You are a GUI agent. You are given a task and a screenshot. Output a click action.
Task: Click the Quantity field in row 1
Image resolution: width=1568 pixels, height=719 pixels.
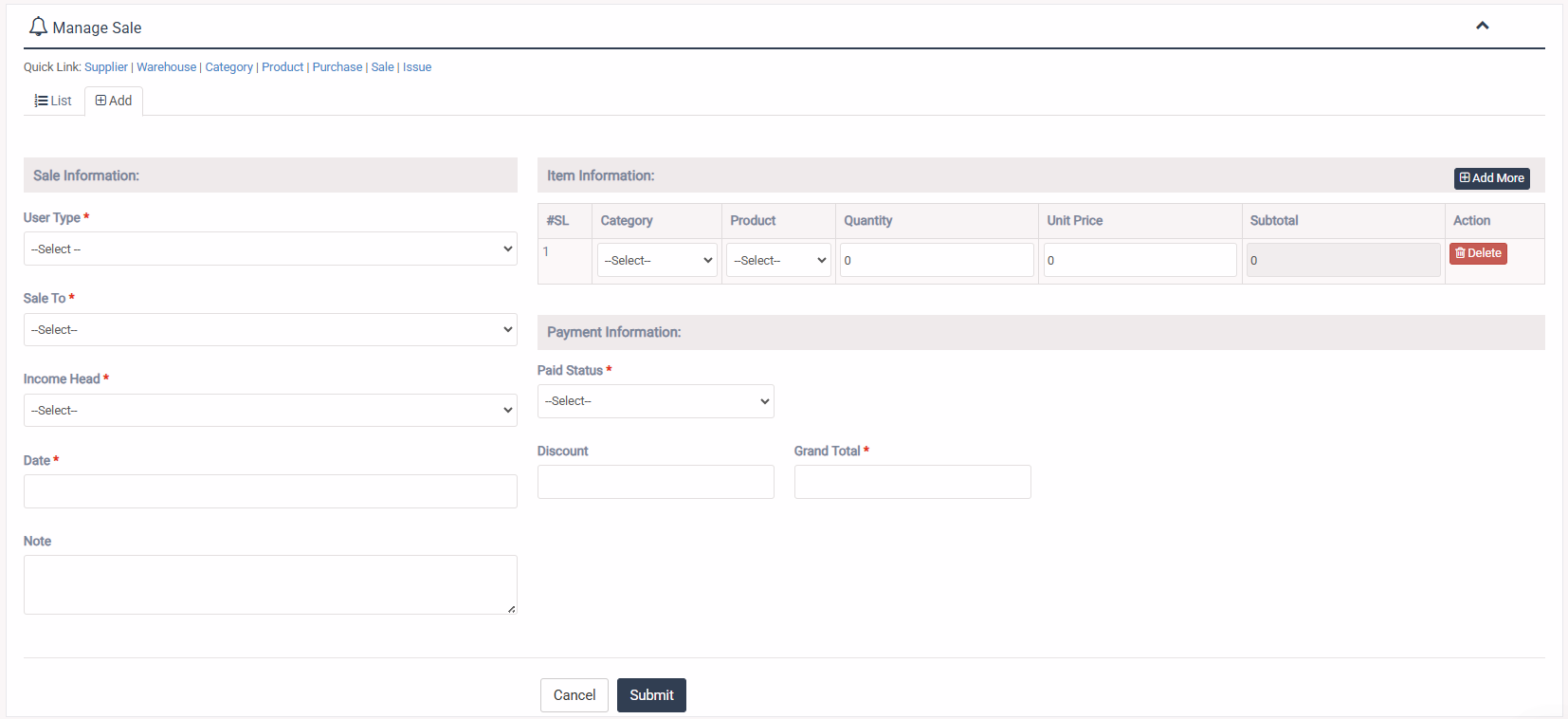pyautogui.click(x=936, y=260)
